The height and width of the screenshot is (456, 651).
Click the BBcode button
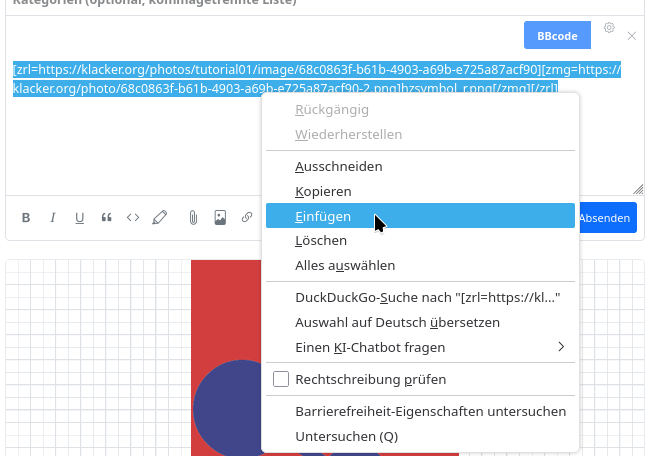[x=557, y=35]
